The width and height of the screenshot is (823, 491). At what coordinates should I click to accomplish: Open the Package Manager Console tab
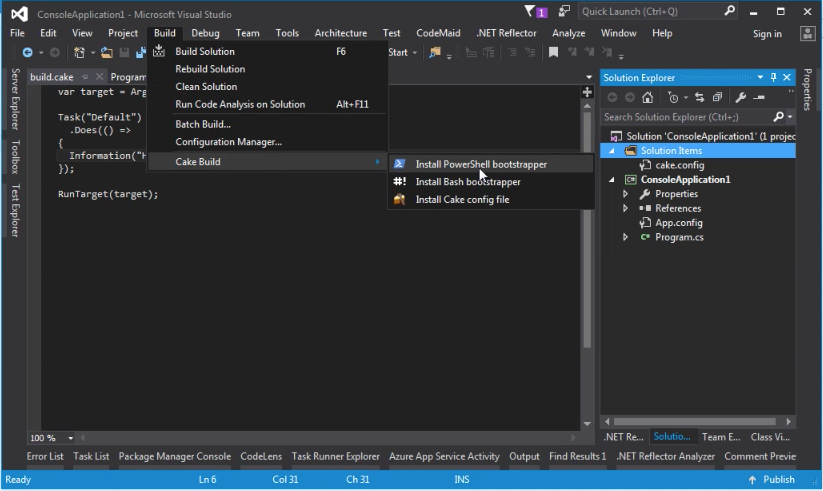coord(175,456)
